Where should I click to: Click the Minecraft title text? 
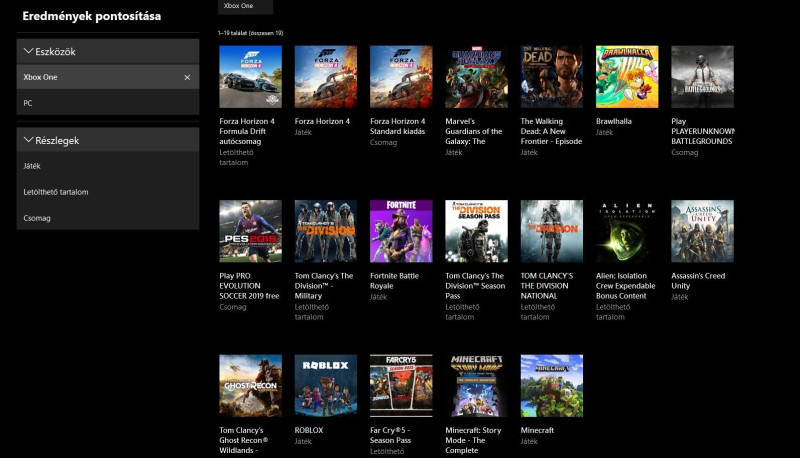click(x=537, y=430)
